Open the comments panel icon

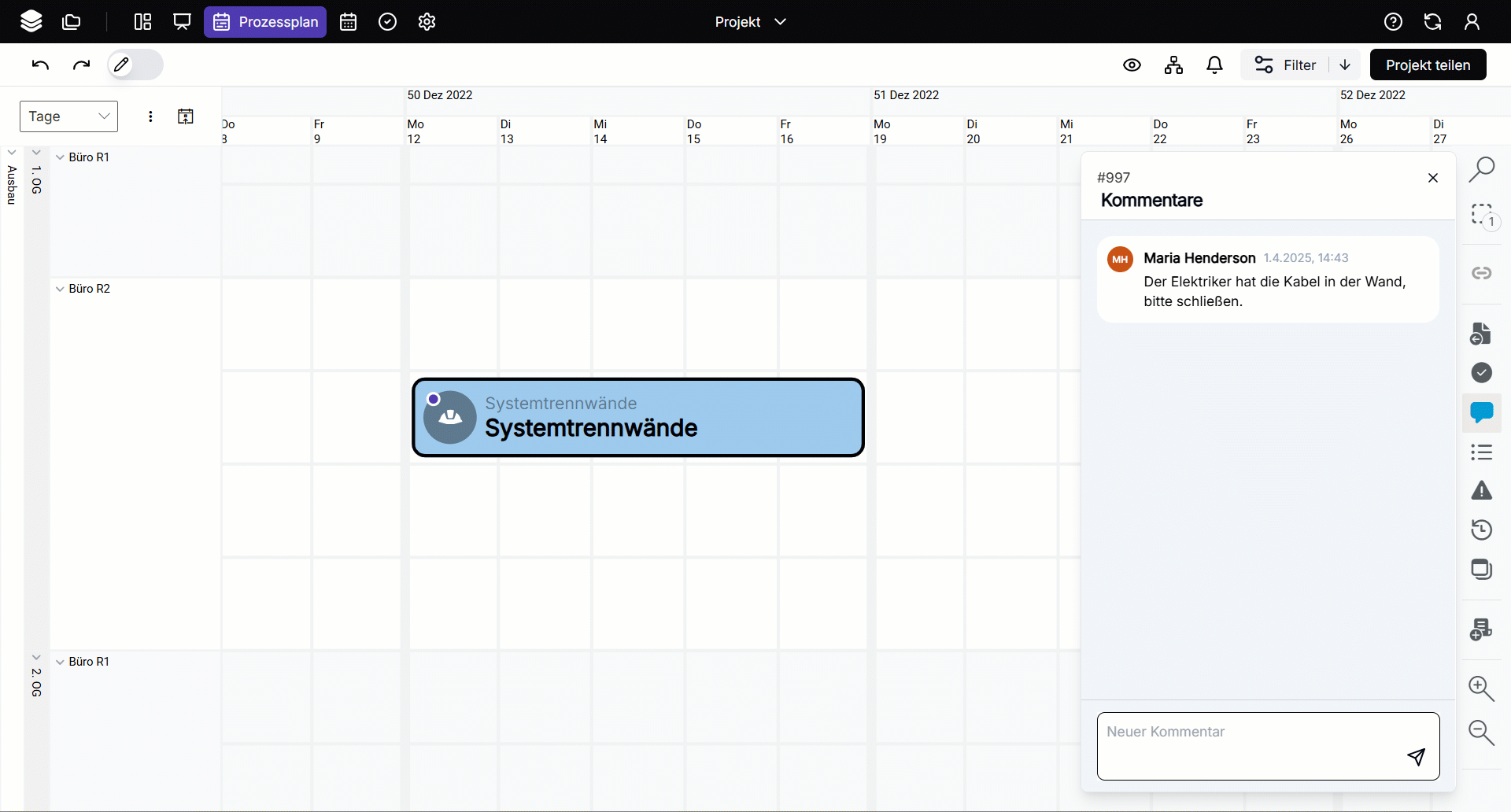click(1483, 412)
